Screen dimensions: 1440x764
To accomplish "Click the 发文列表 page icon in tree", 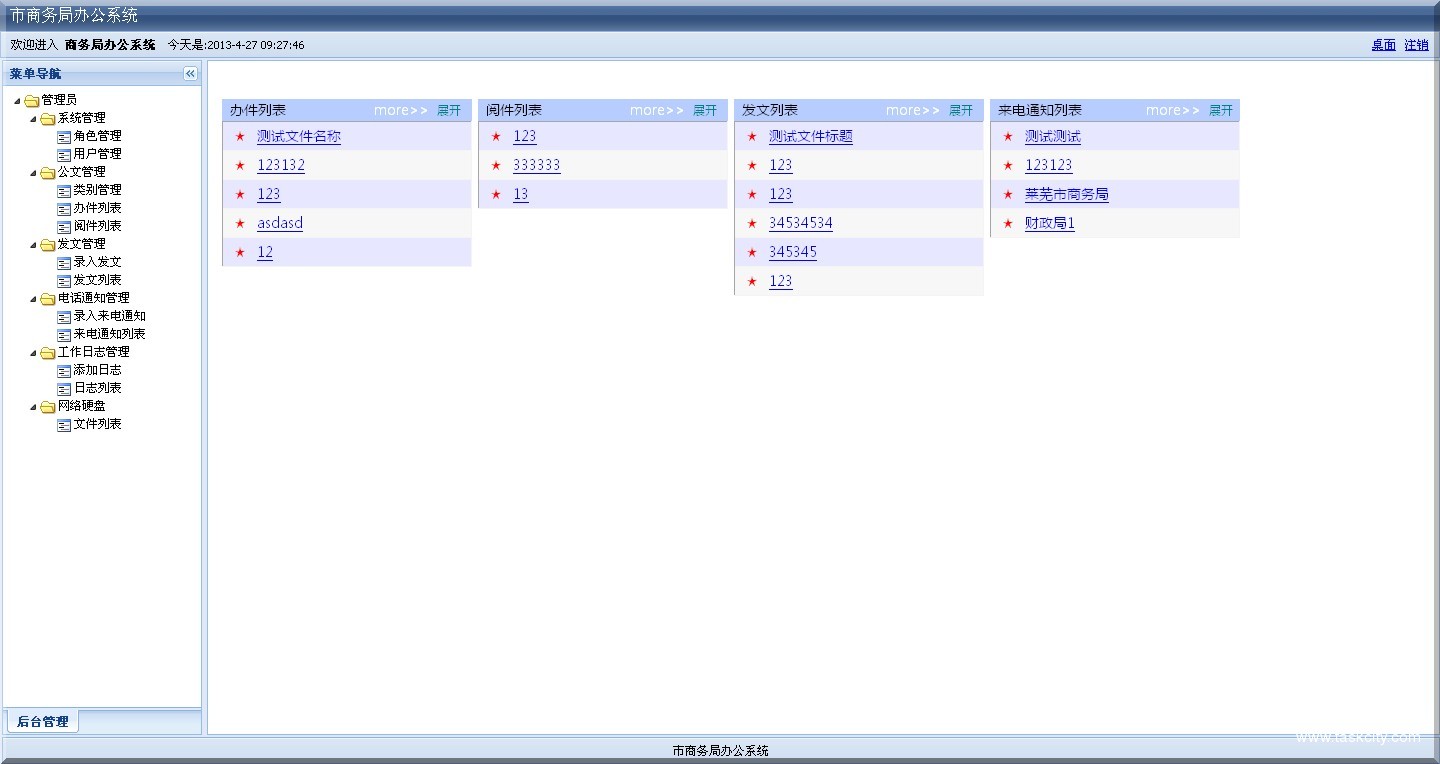I will pos(64,280).
